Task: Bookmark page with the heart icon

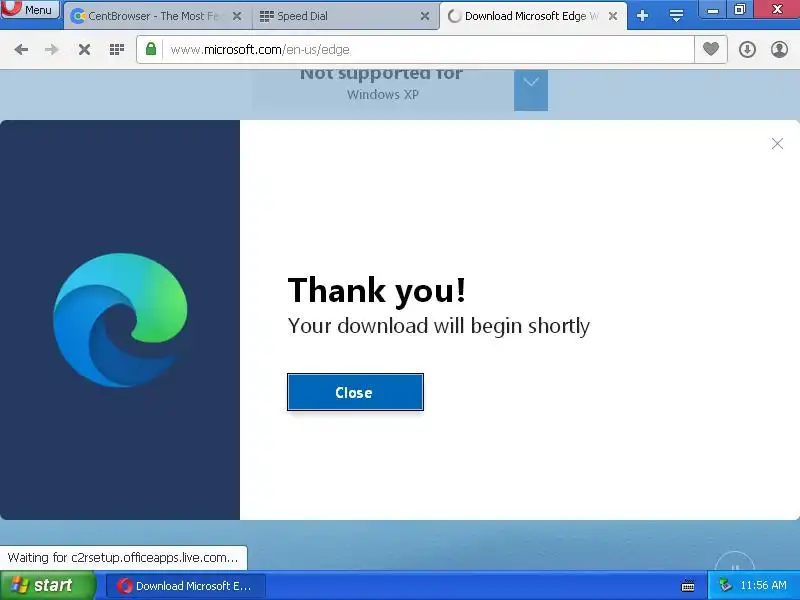Action: point(711,49)
